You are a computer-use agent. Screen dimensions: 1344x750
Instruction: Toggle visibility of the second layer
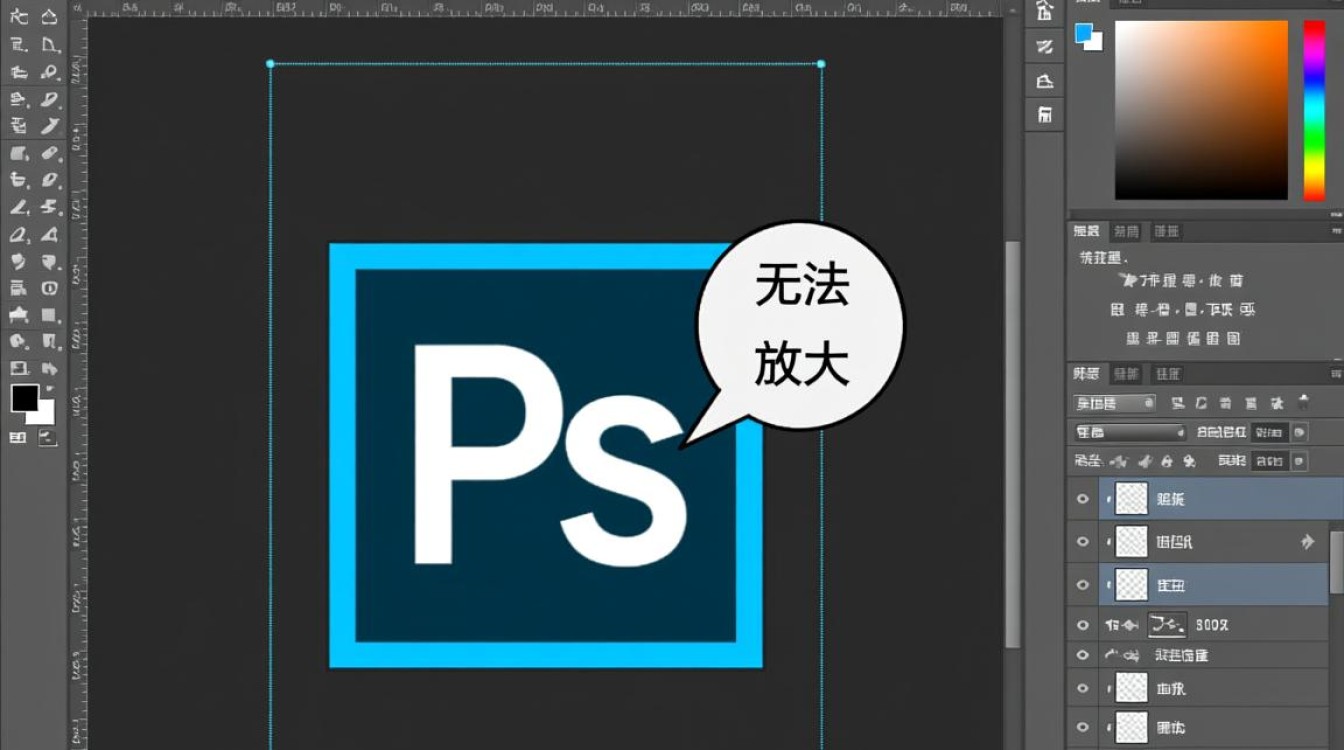tap(1082, 542)
